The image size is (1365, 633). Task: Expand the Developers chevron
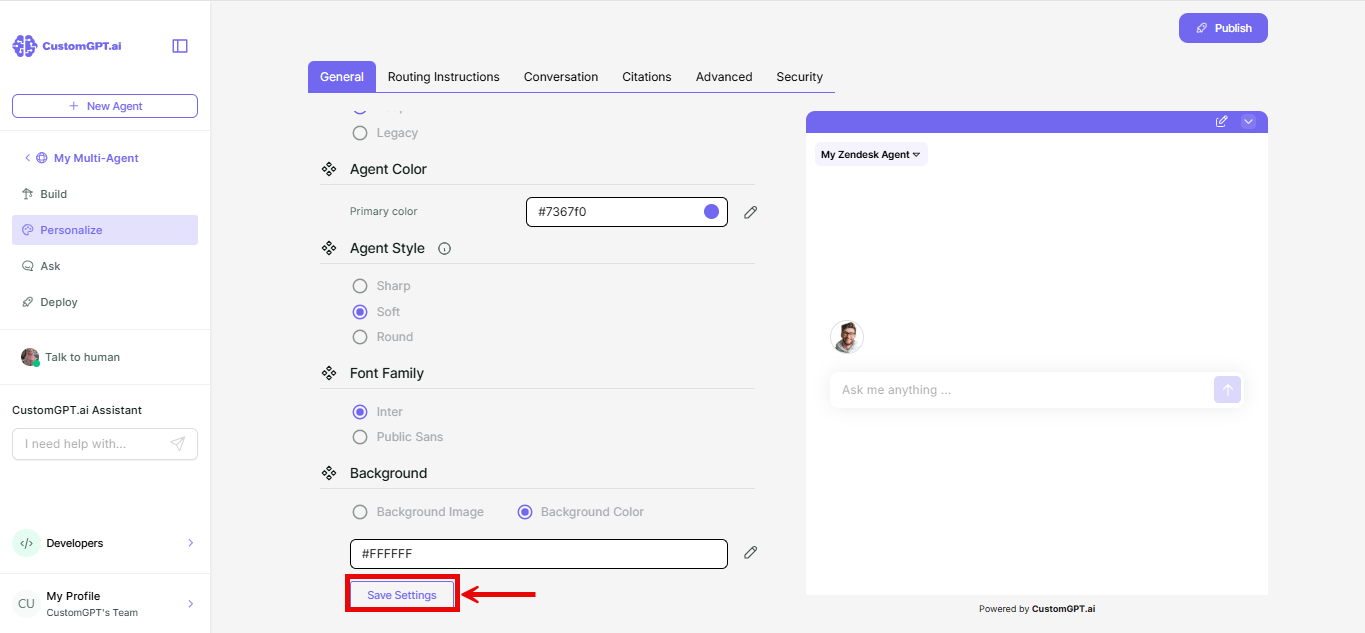point(191,543)
